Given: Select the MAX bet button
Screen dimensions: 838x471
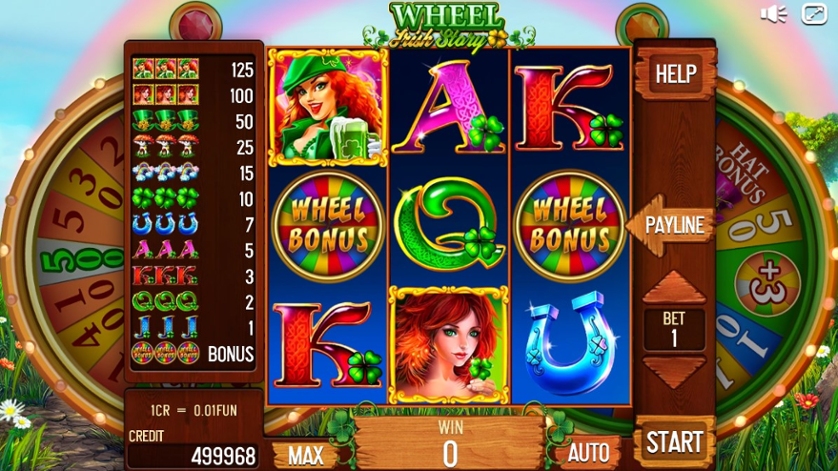Looking at the screenshot, I should [306, 455].
